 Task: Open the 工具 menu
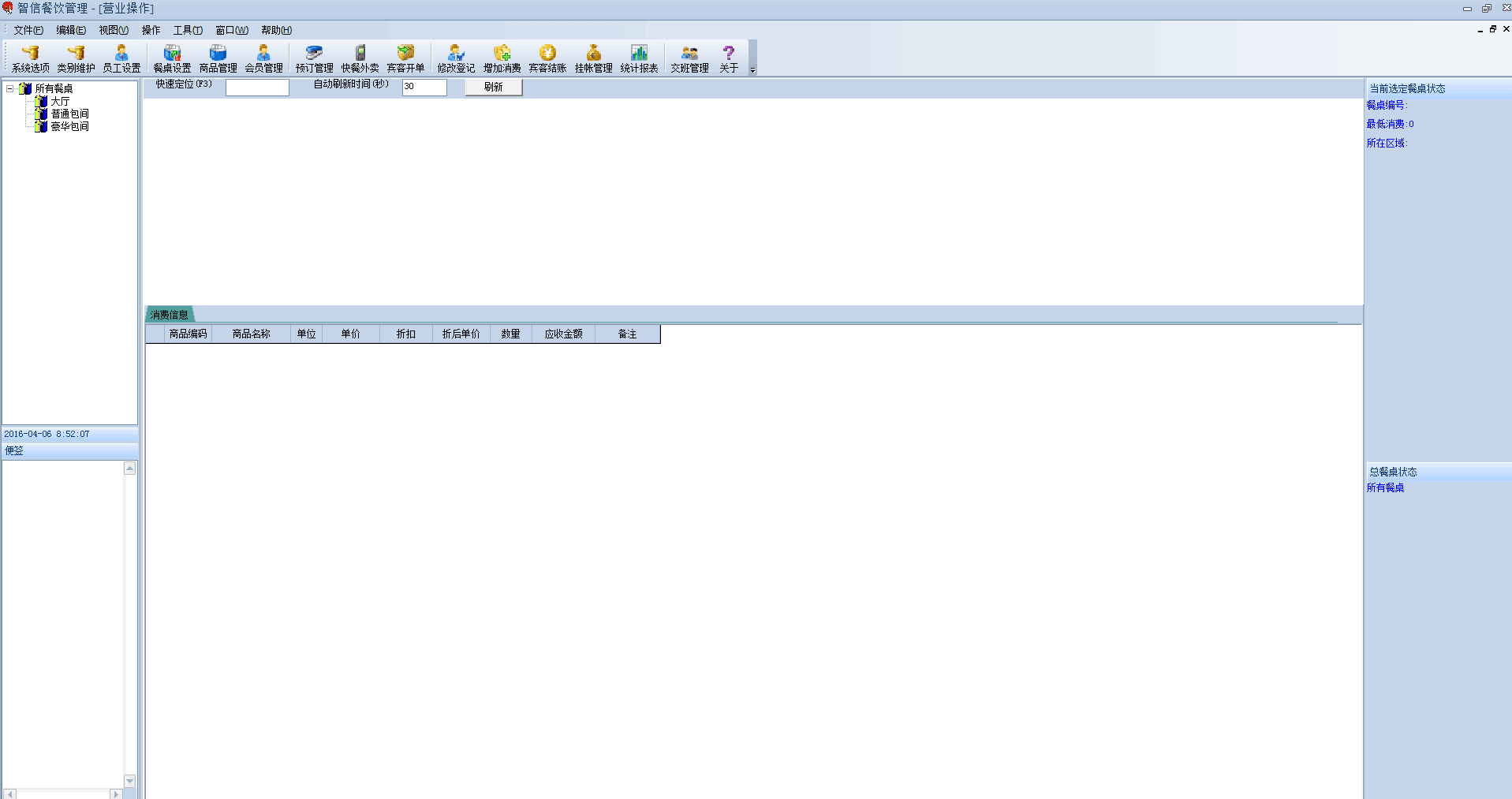(188, 30)
